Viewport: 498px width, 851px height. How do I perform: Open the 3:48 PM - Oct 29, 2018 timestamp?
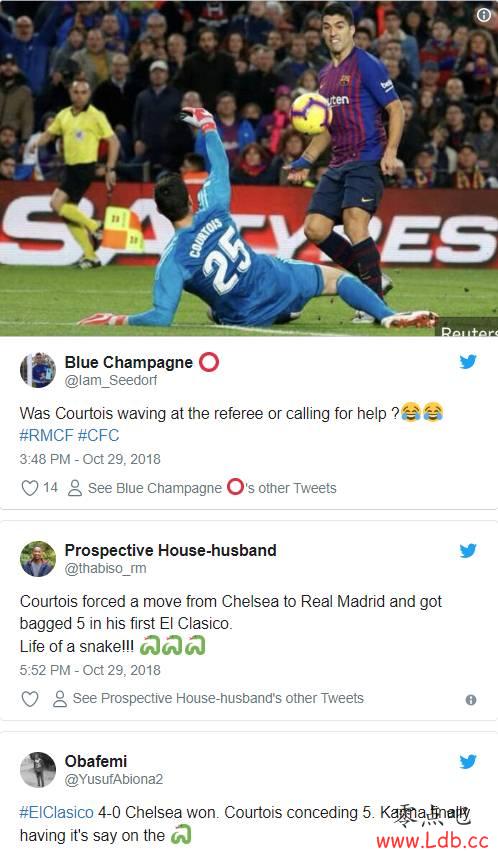(90, 459)
